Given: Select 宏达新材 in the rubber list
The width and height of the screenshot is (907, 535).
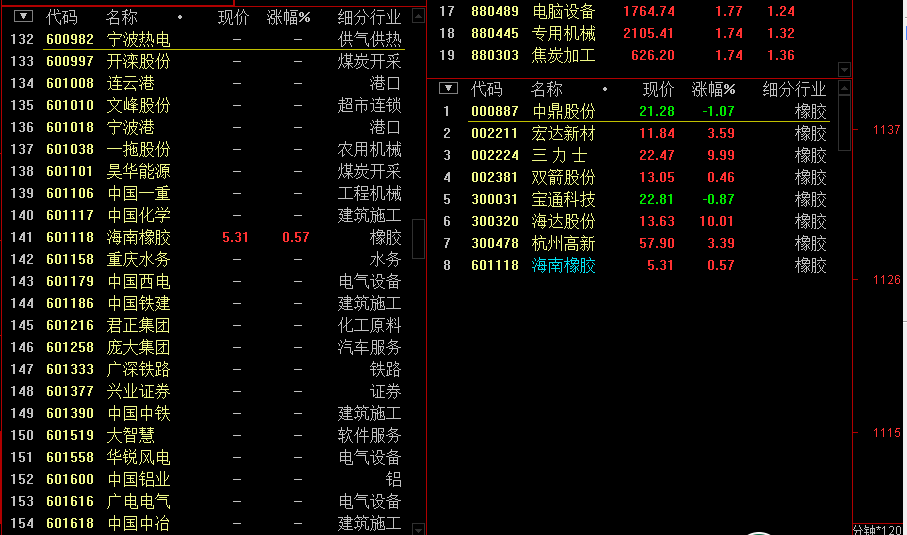Looking at the screenshot, I should (x=635, y=133).
